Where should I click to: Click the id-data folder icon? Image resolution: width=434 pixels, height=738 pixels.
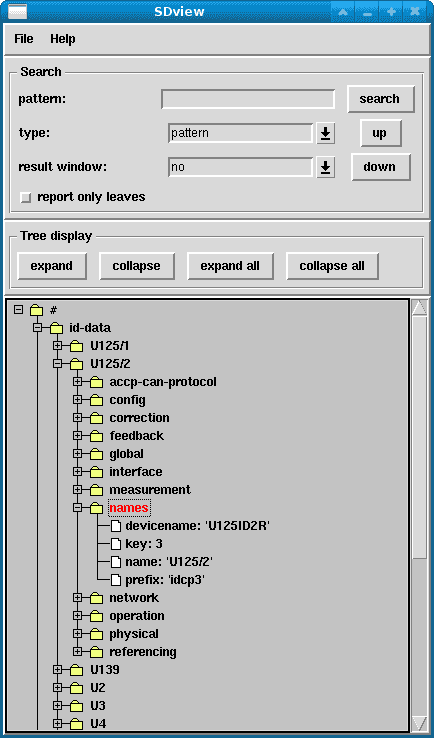56,328
